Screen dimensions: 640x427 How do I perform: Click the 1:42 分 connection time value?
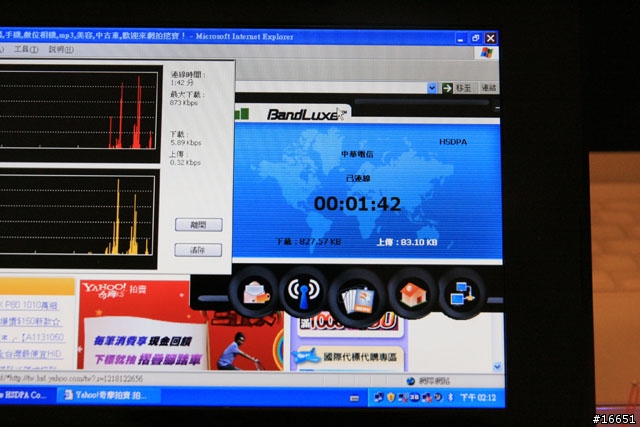click(x=182, y=82)
